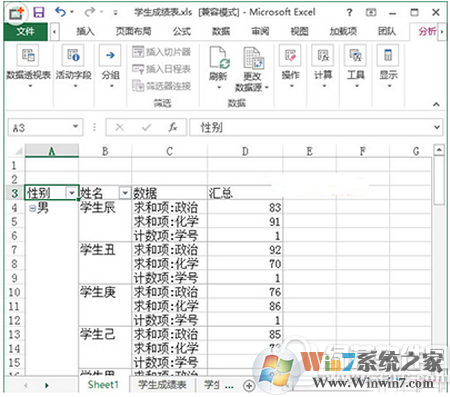This screenshot has width=450, height=397.
Task: Click the Name Box showing A3
Action: pos(45,127)
